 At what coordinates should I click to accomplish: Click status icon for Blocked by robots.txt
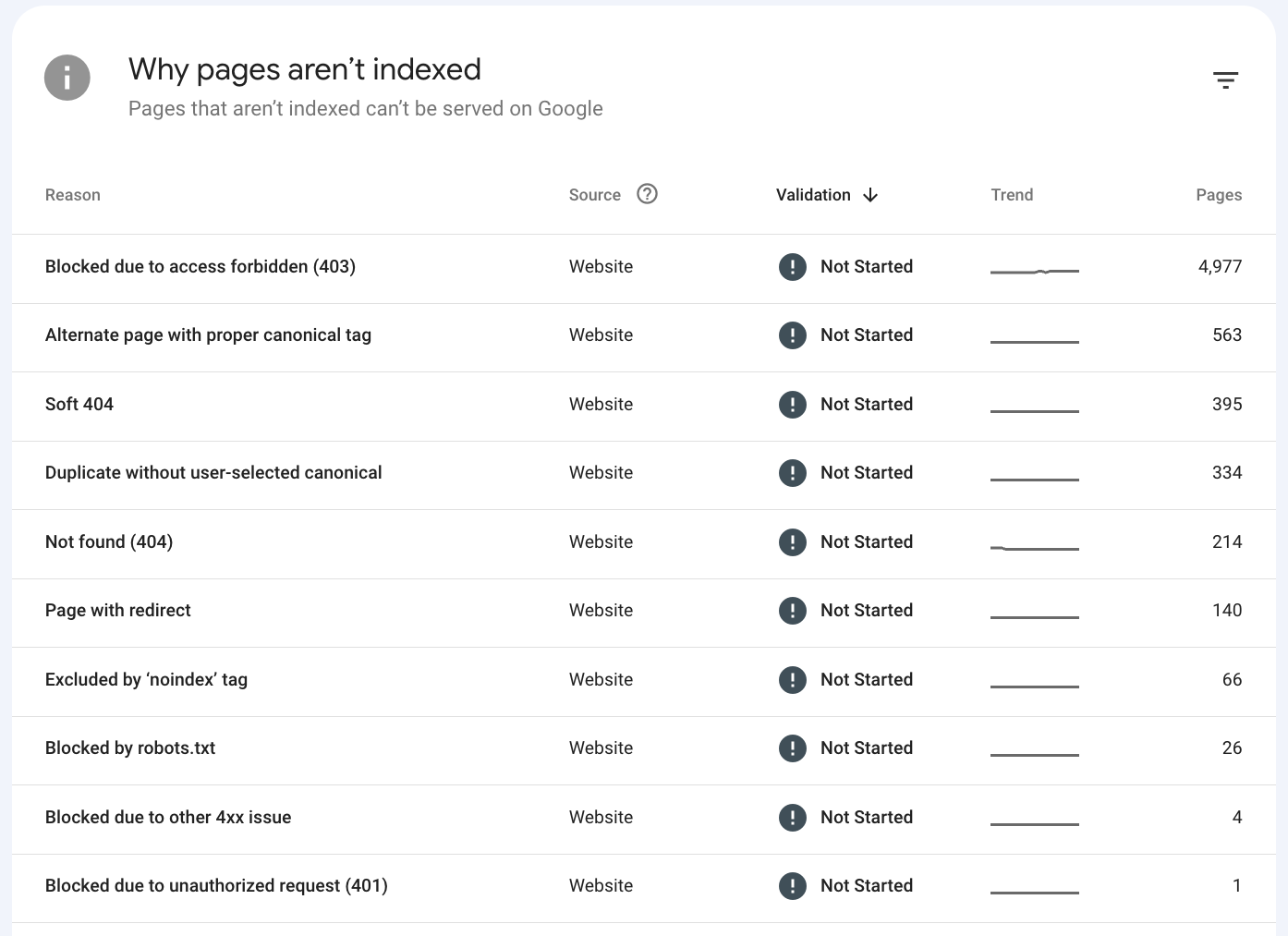(x=793, y=748)
